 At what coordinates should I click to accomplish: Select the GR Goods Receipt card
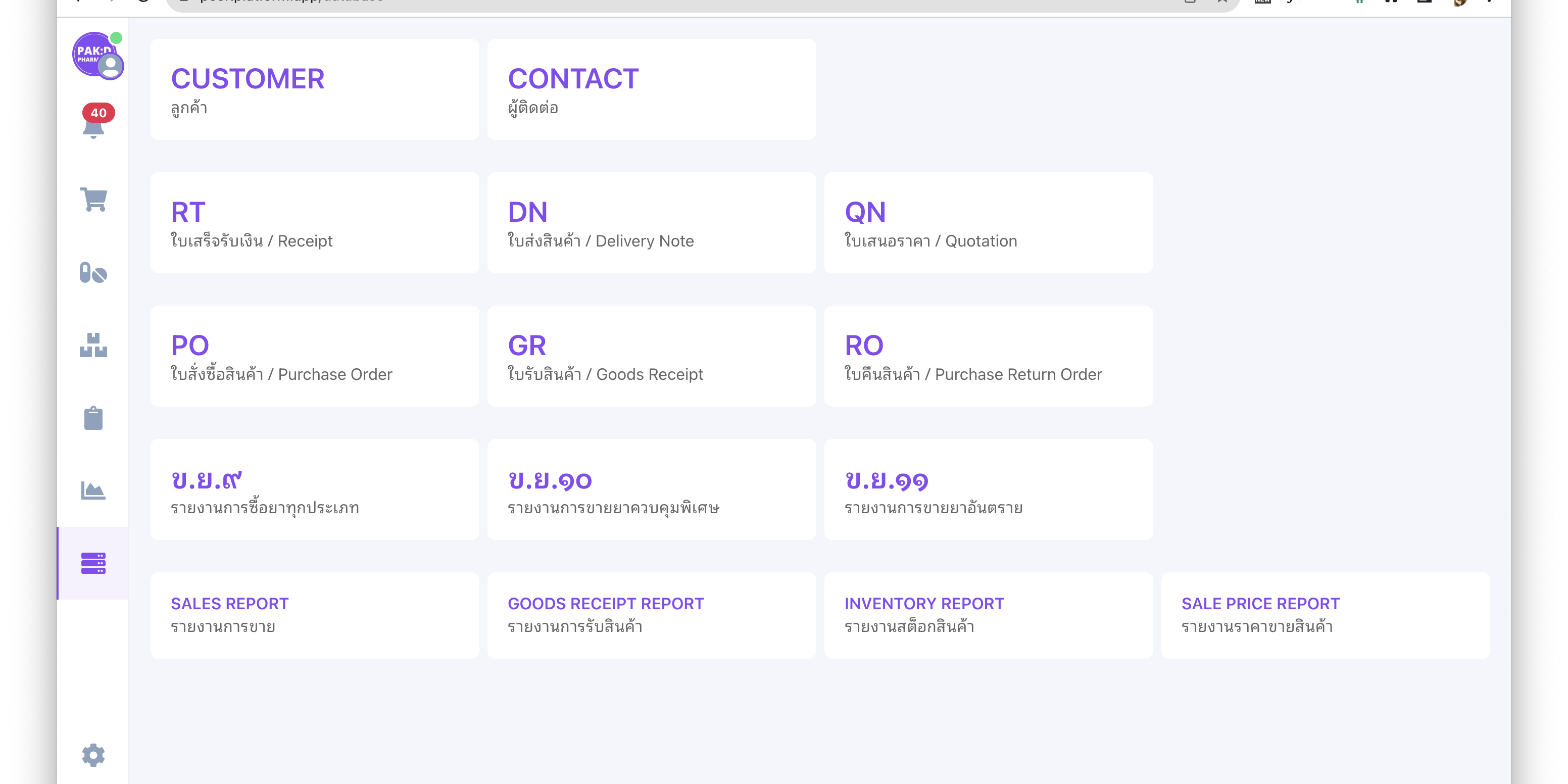pos(651,356)
